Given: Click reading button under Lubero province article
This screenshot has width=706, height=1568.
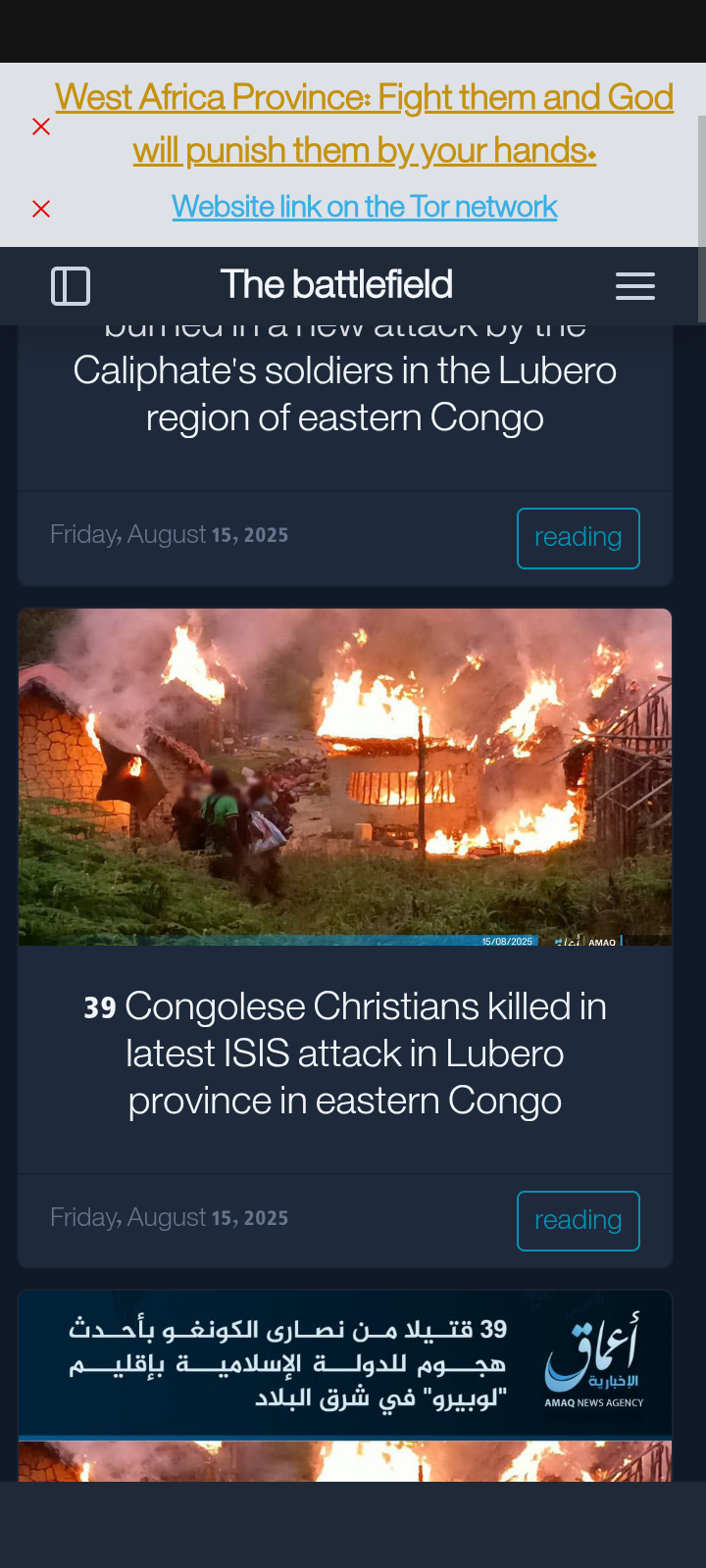Looking at the screenshot, I should (579, 1221).
